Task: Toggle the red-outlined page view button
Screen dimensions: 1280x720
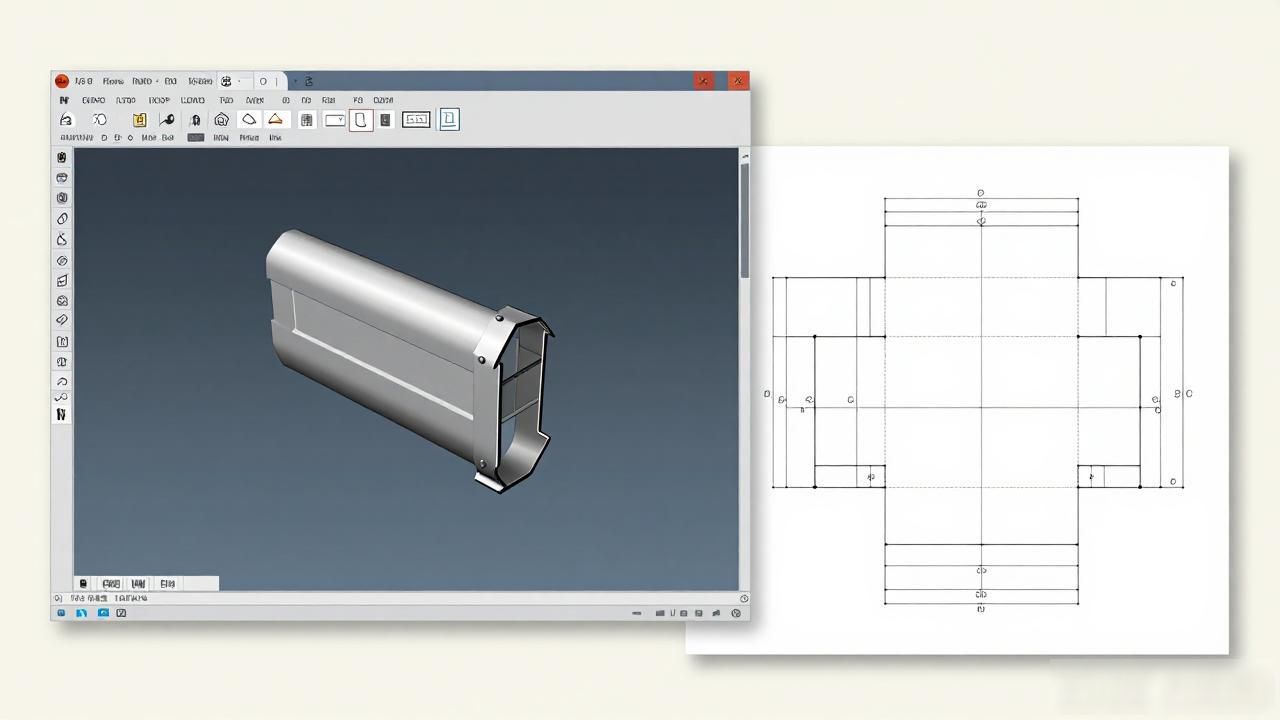Action: pyautogui.click(x=361, y=120)
